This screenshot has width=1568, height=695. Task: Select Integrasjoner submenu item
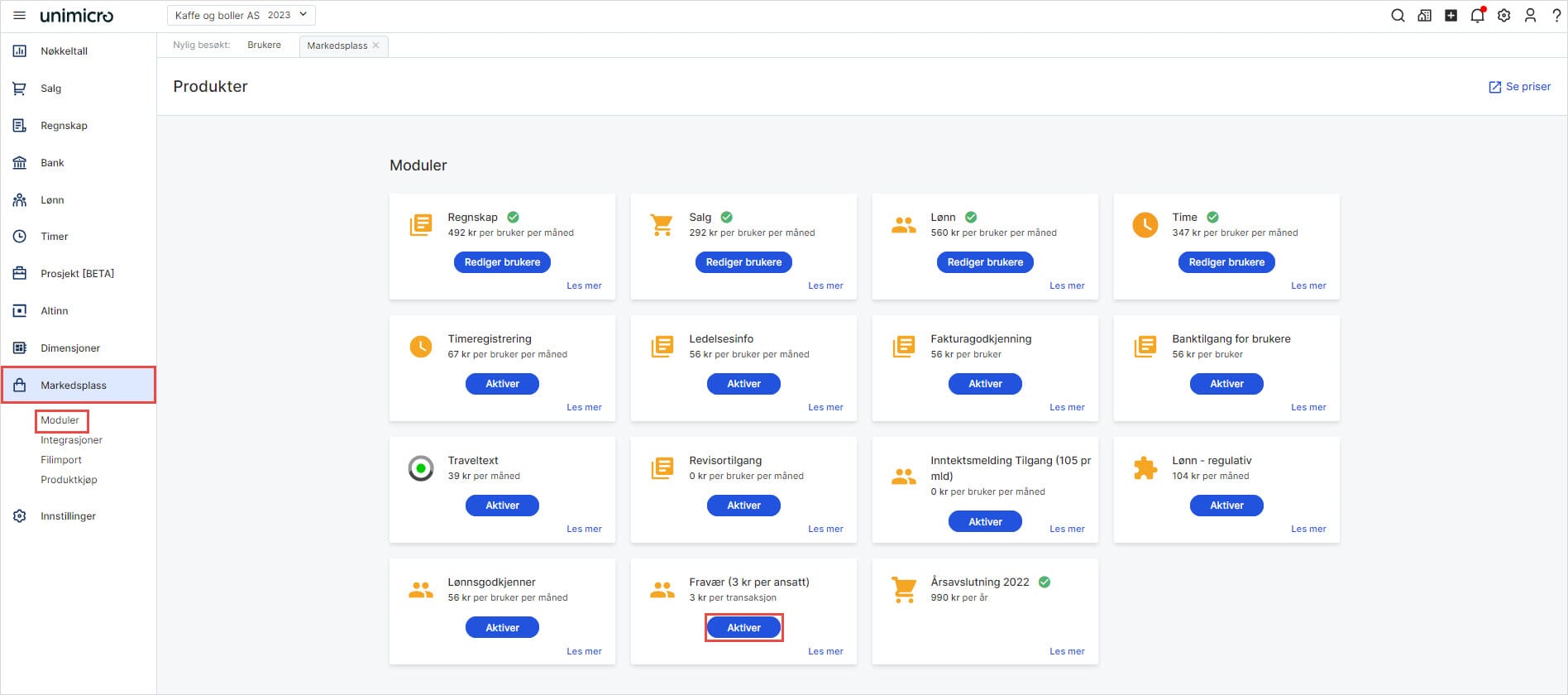[x=71, y=440]
